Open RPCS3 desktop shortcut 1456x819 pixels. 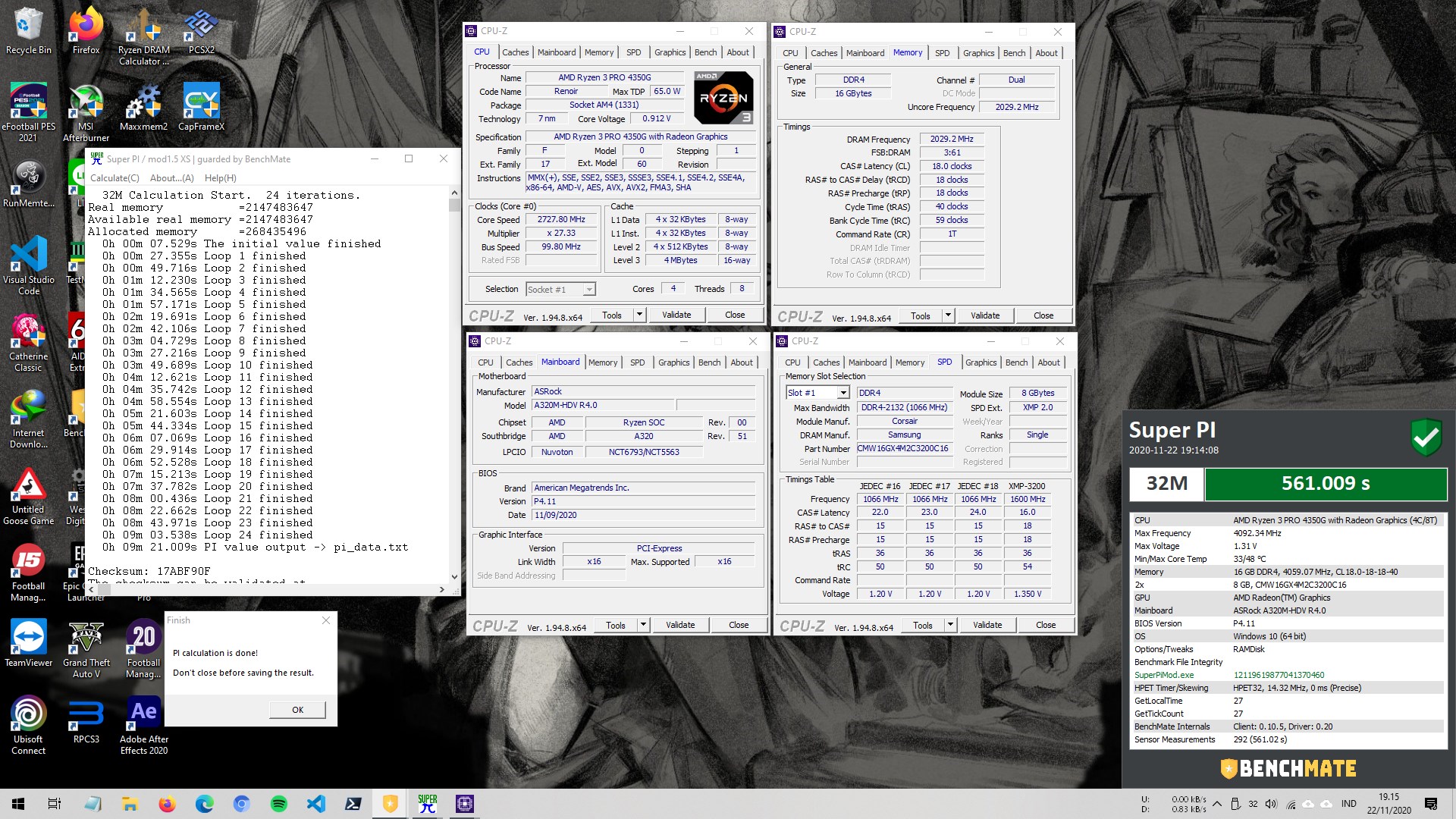coord(86,720)
